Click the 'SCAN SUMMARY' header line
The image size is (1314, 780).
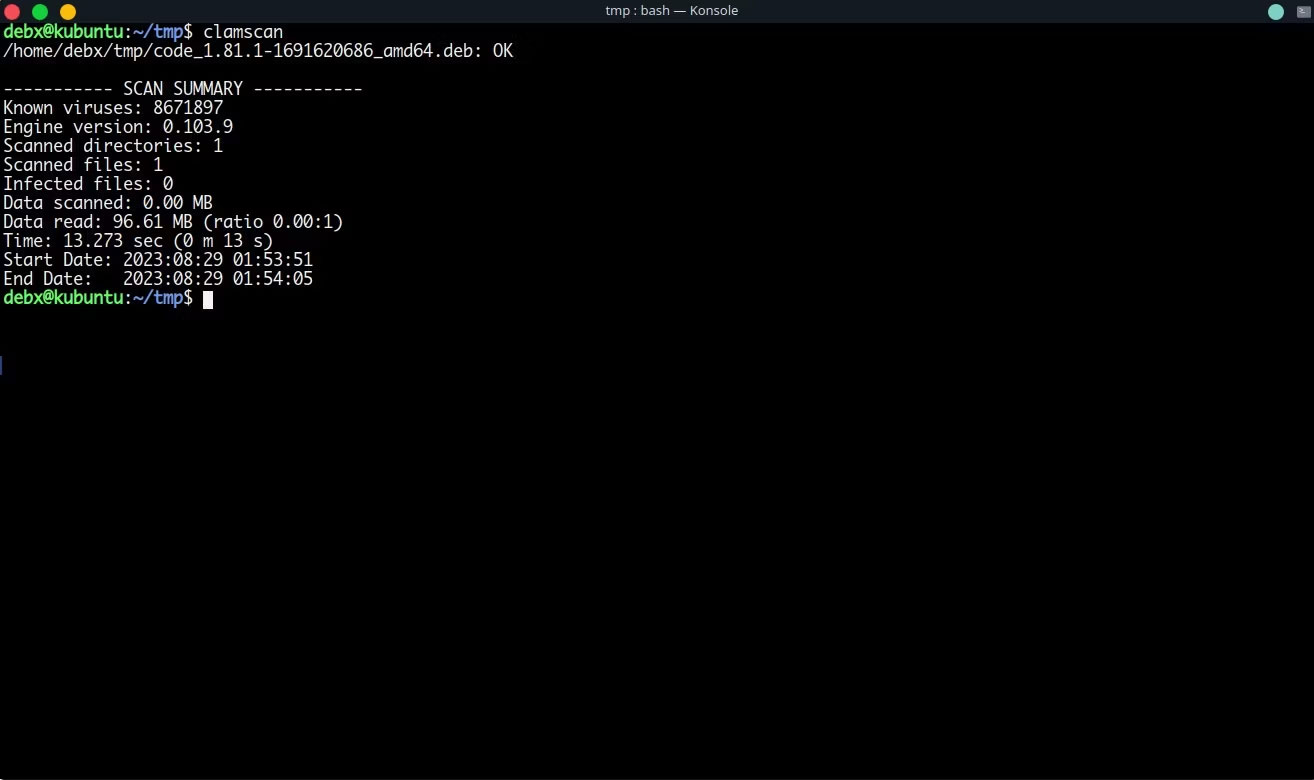click(x=183, y=89)
